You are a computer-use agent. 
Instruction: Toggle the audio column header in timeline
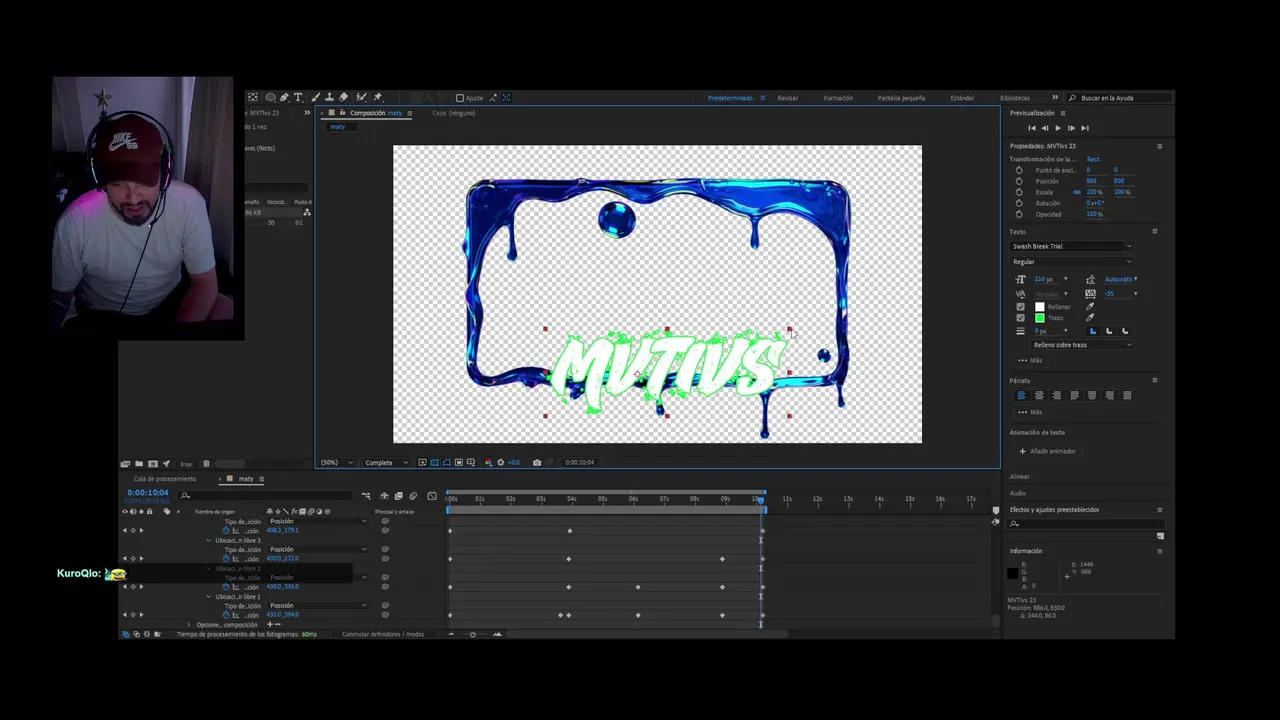[133, 511]
